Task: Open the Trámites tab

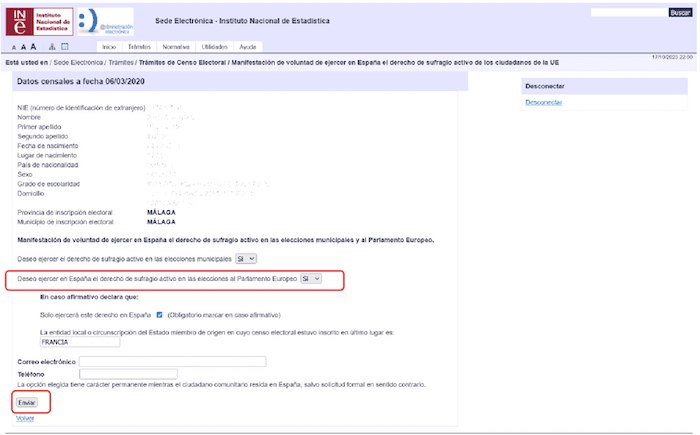Action: [139, 47]
